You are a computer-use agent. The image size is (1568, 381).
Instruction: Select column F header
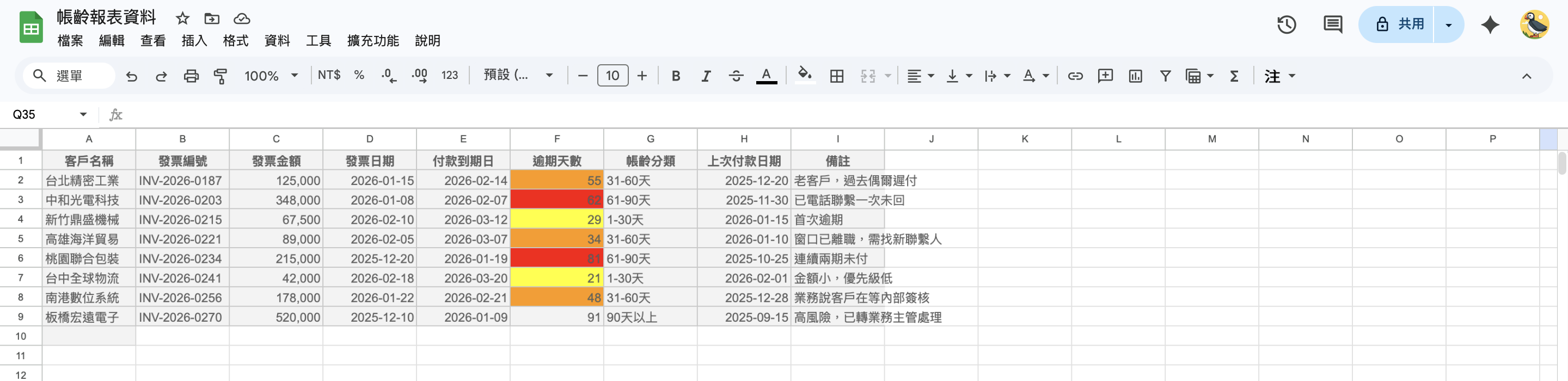point(557,139)
